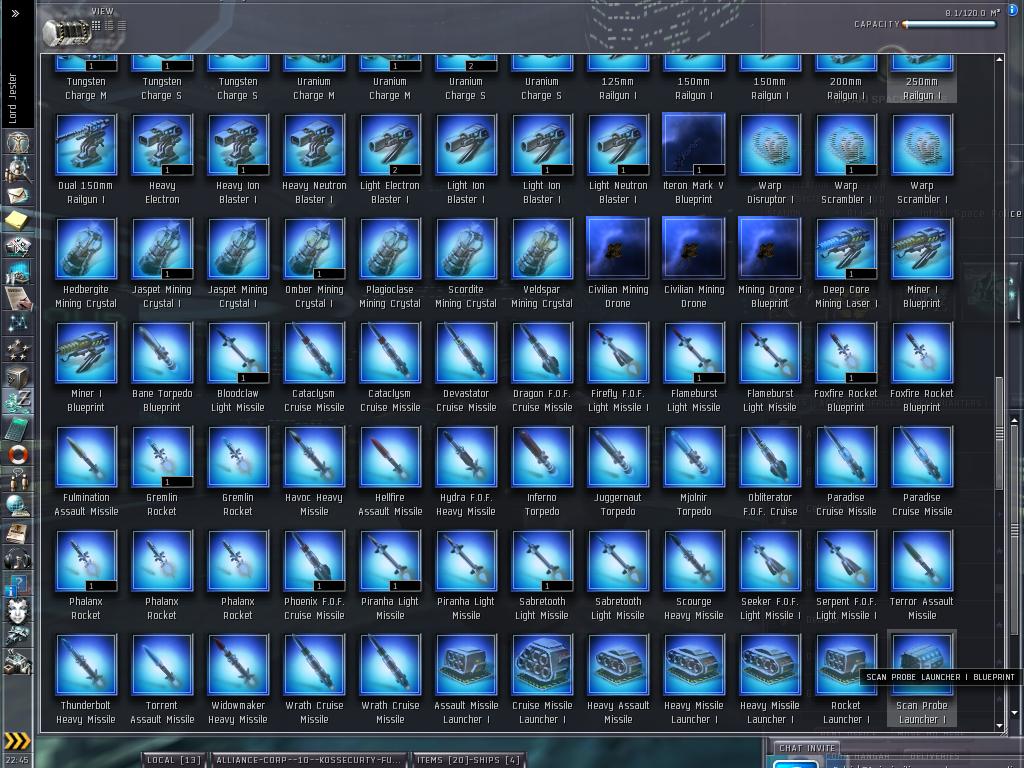Open the CHAT INVITE tab
The image size is (1024, 768).
tap(807, 748)
